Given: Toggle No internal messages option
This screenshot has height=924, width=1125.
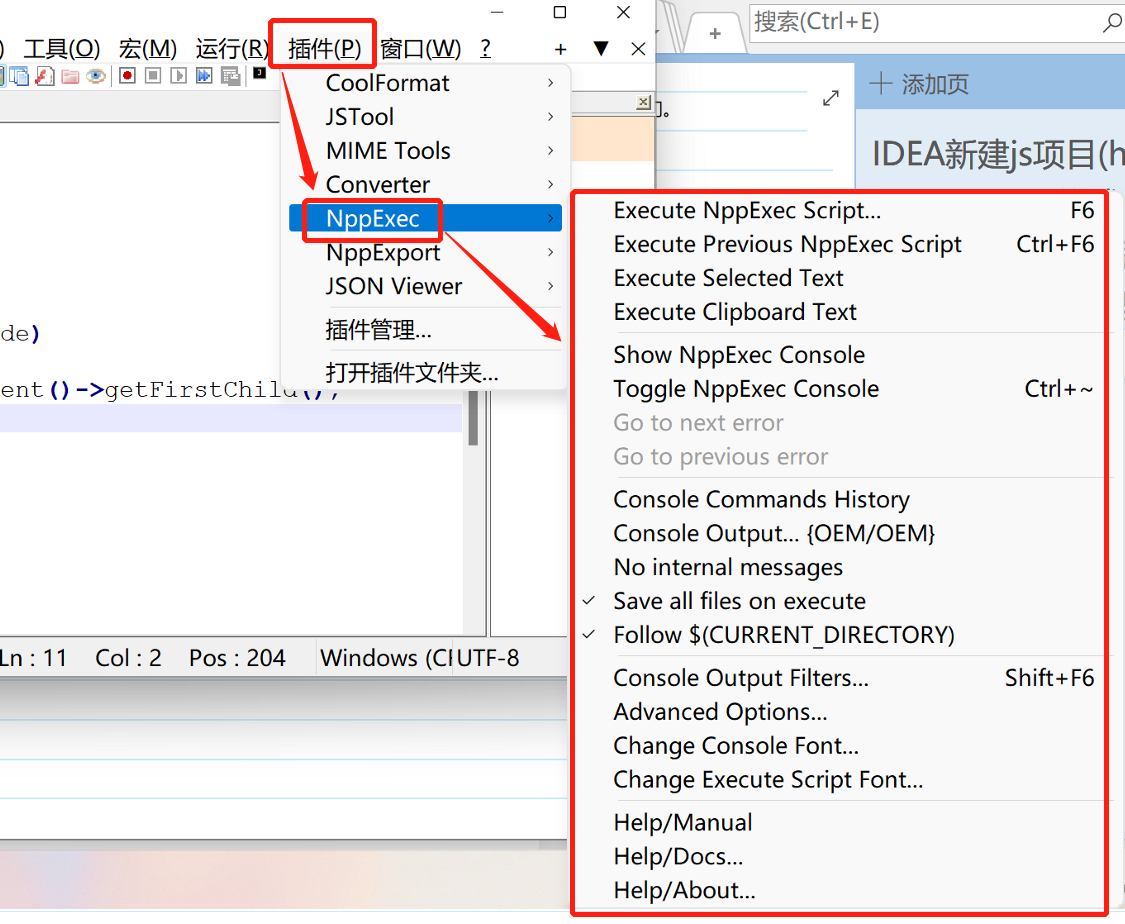Looking at the screenshot, I should click(x=728, y=567).
